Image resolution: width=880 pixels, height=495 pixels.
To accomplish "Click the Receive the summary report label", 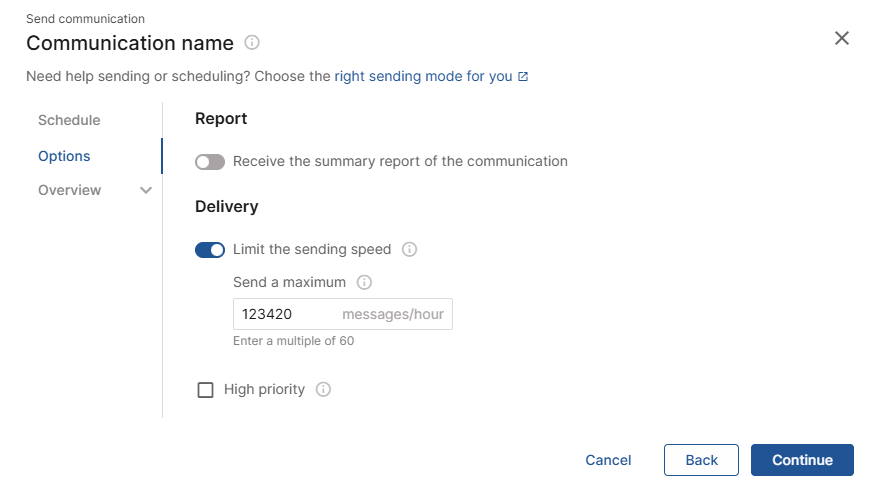I will [x=400, y=162].
